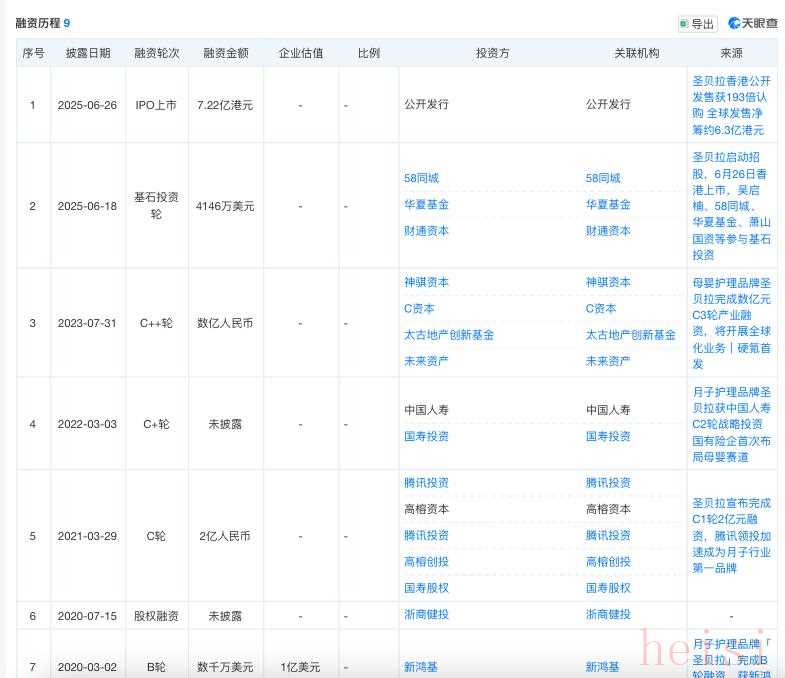Select 高榕资本 in 关联机构 column
785x678 pixels.
[x=608, y=510]
